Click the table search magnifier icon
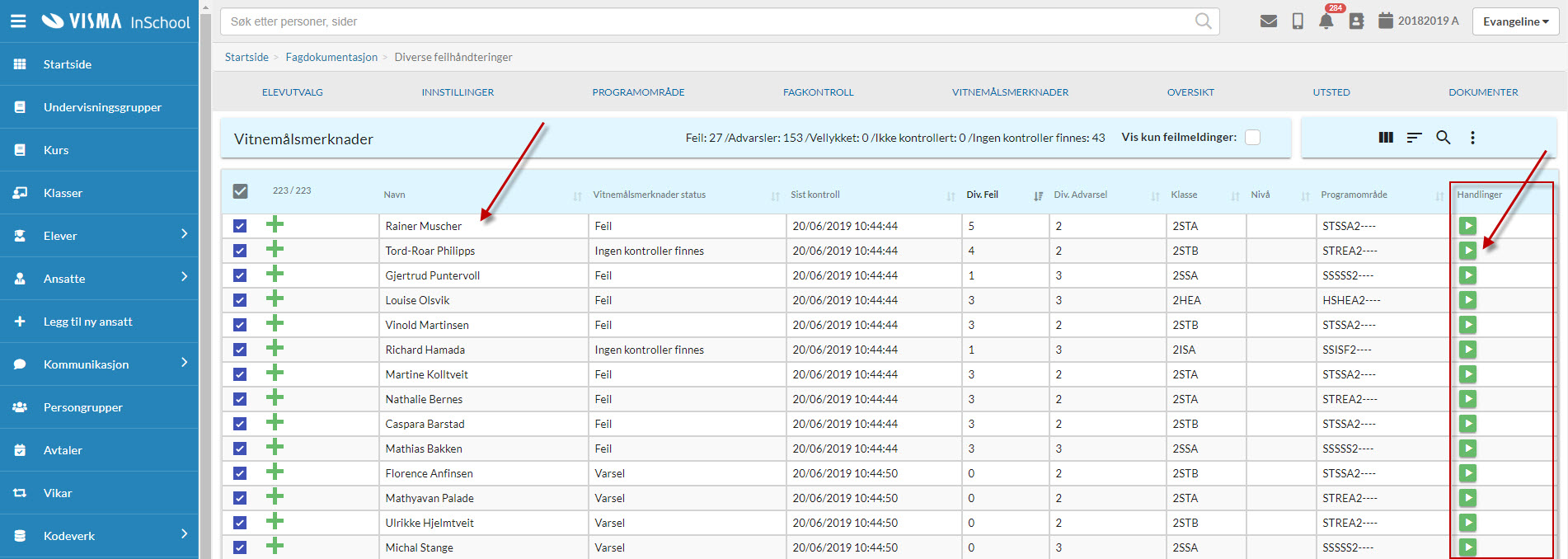Image resolution: width=1568 pixels, height=559 pixels. coord(1444,138)
